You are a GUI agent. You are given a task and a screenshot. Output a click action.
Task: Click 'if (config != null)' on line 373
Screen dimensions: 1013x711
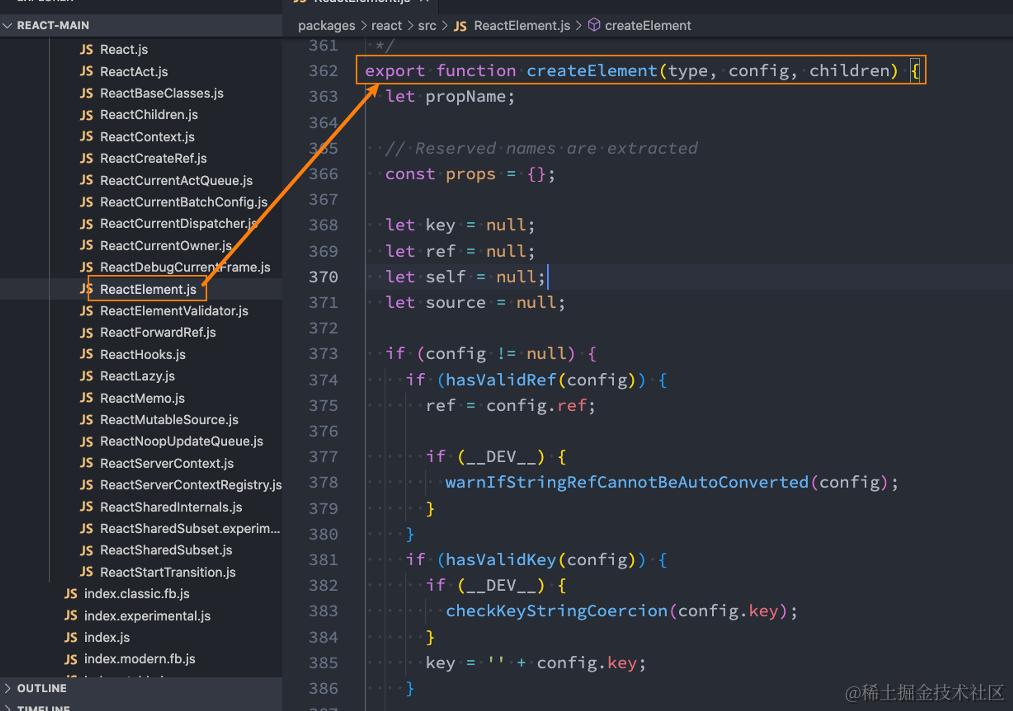pyautogui.click(x=480, y=354)
